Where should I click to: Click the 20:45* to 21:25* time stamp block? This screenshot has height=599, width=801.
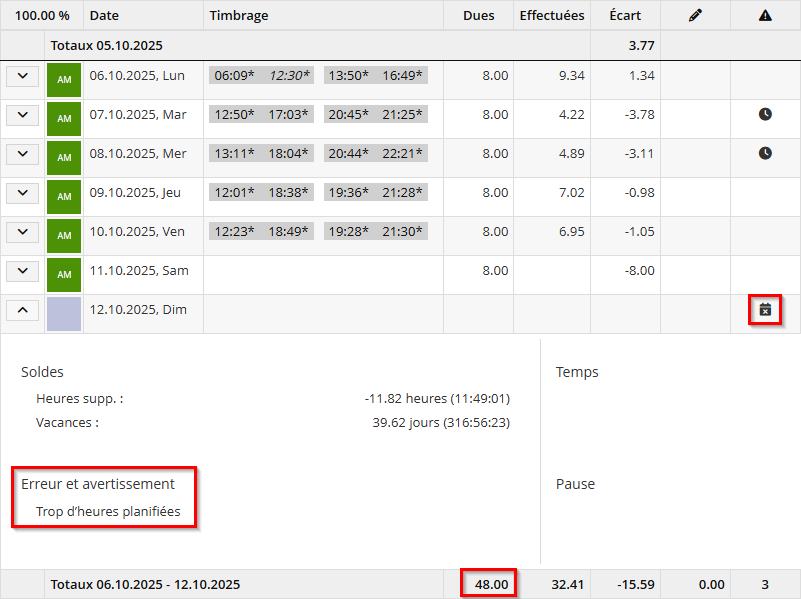[x=375, y=115]
